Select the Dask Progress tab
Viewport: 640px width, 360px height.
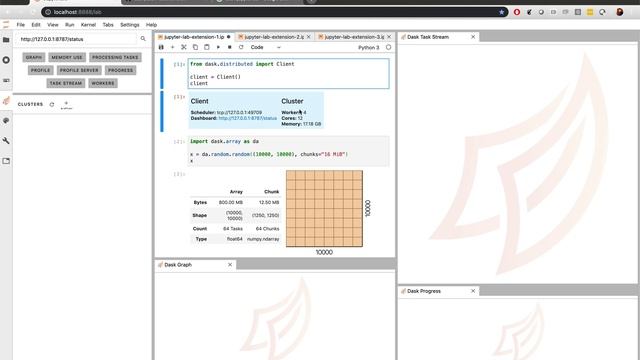pyautogui.click(x=424, y=291)
